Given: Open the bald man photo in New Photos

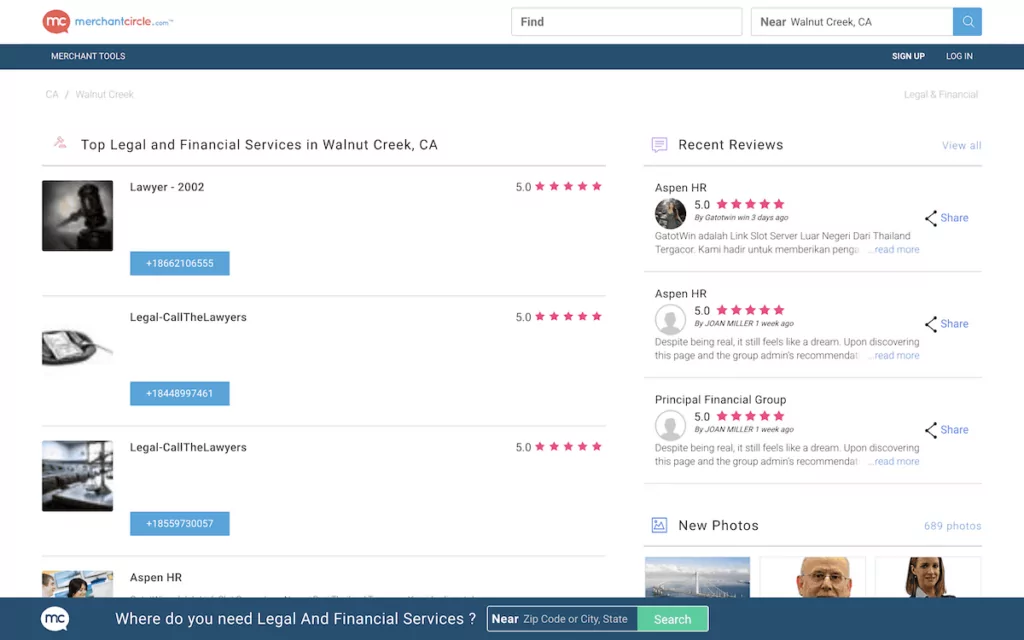Looking at the screenshot, I should pyautogui.click(x=813, y=577).
